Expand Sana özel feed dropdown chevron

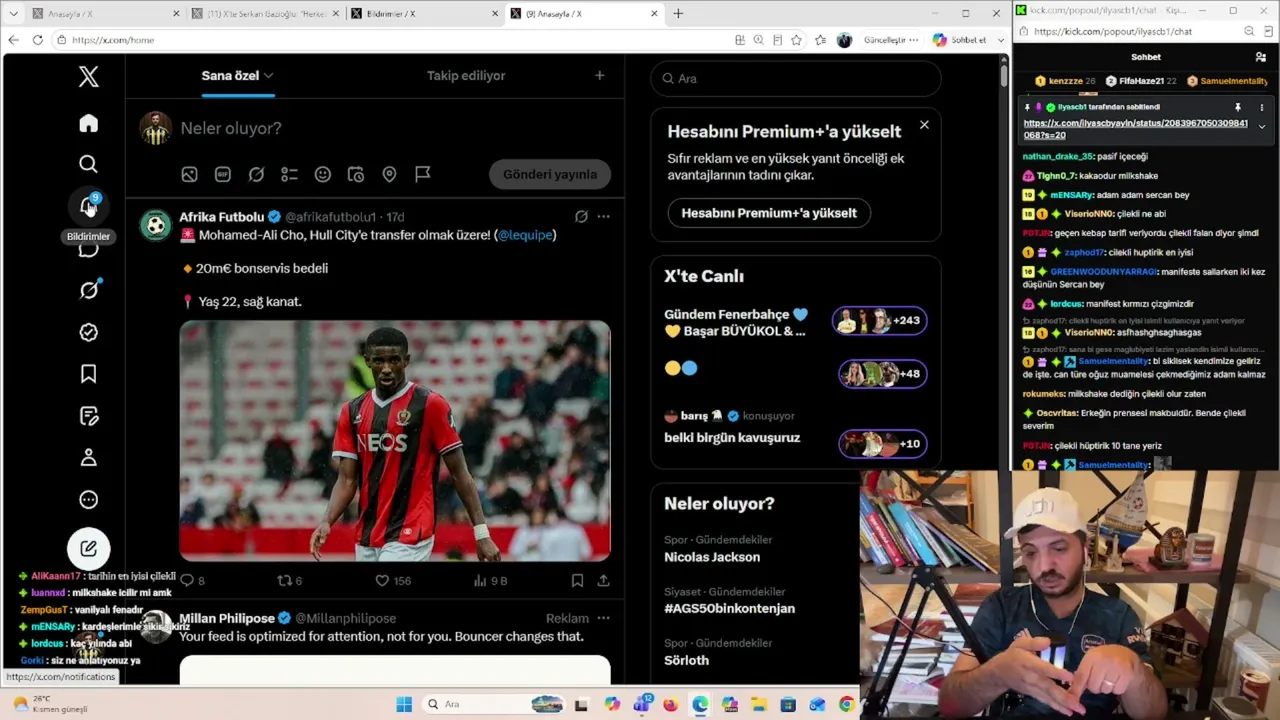(269, 76)
